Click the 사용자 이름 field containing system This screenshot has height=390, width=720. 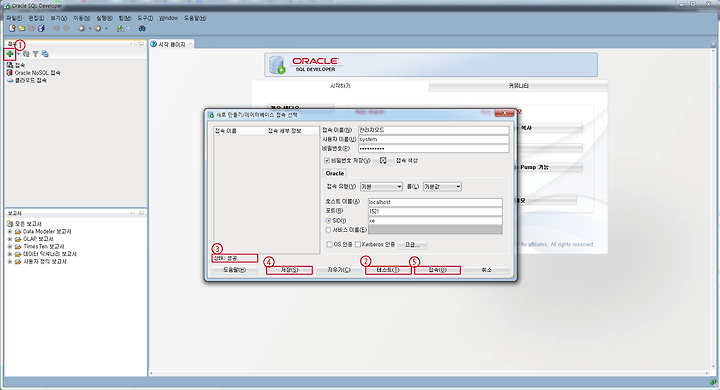433,139
